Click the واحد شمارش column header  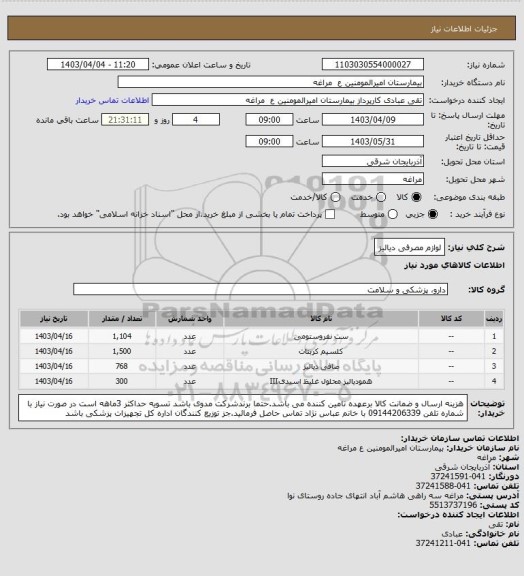[190, 319]
